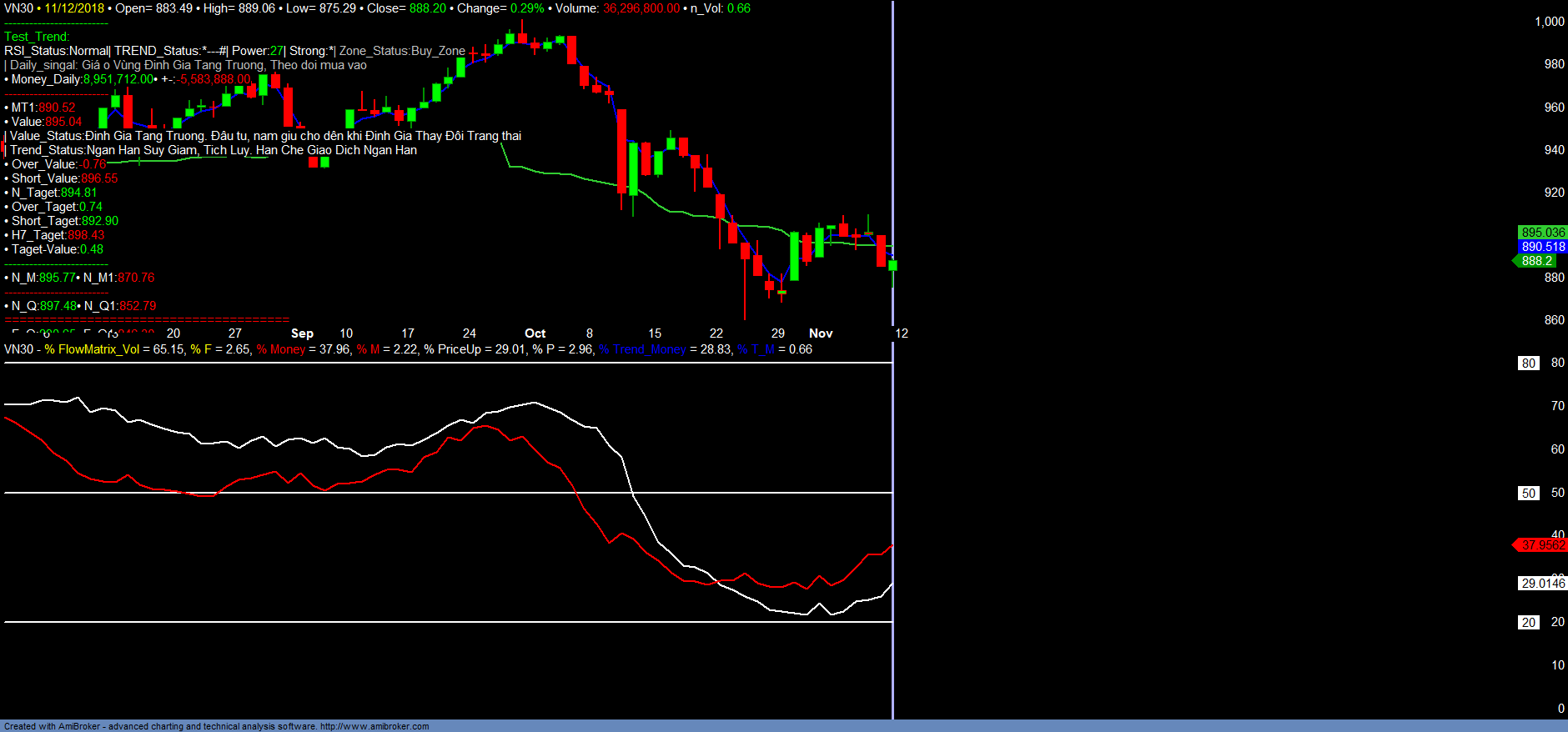Click the white 29.0146 indicator value label
Viewport: 1568px width, 732px height.
1542,584
